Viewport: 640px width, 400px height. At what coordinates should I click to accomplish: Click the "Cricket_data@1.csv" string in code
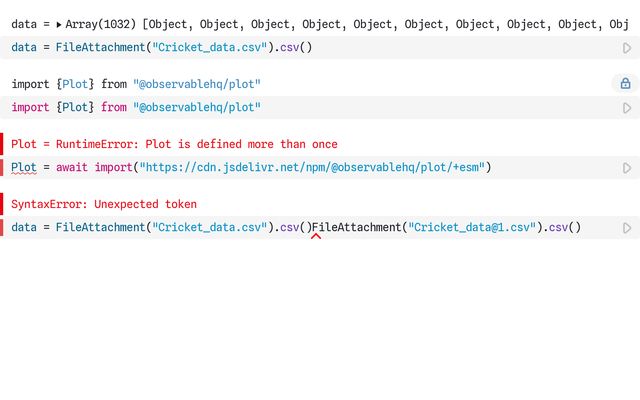472,228
